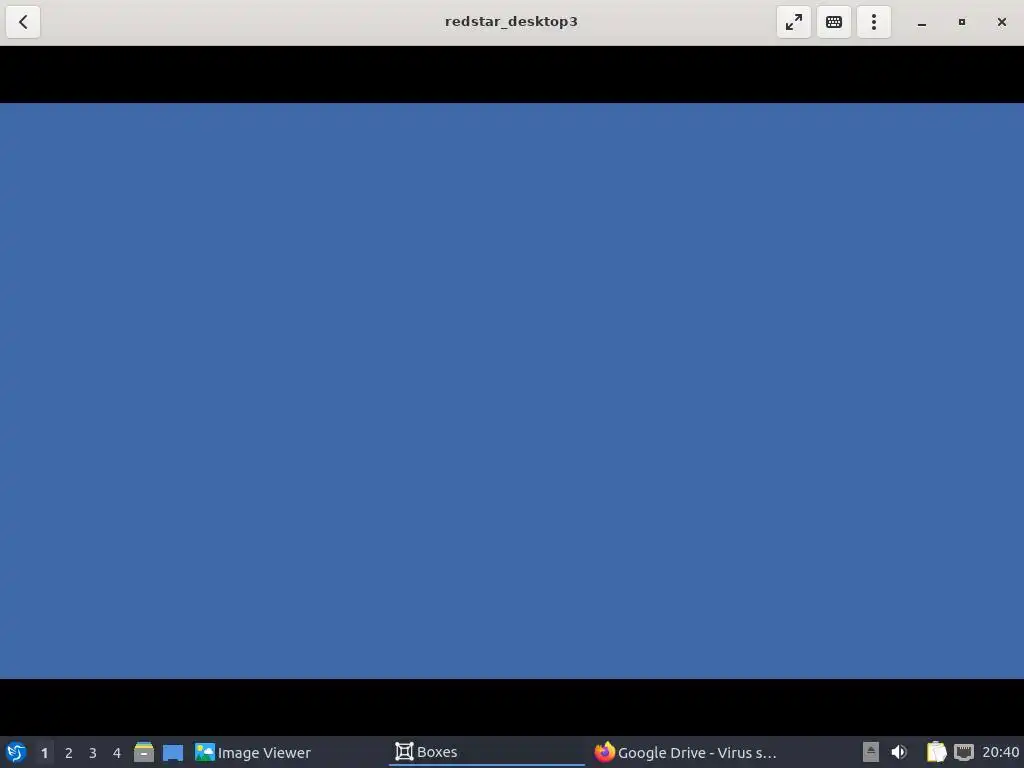Open the keyboard shortcuts menu
Screen dimensions: 1024x768
click(834, 22)
